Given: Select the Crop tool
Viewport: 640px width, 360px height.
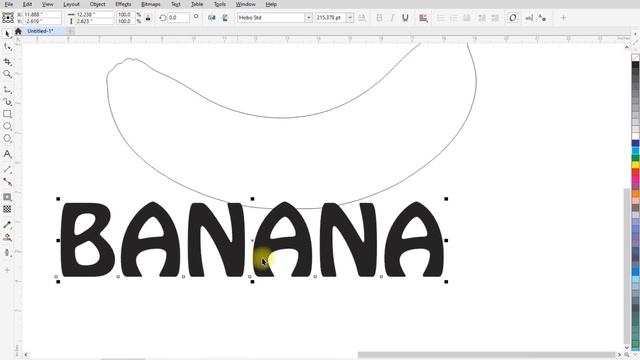Looking at the screenshot, I should [7, 61].
